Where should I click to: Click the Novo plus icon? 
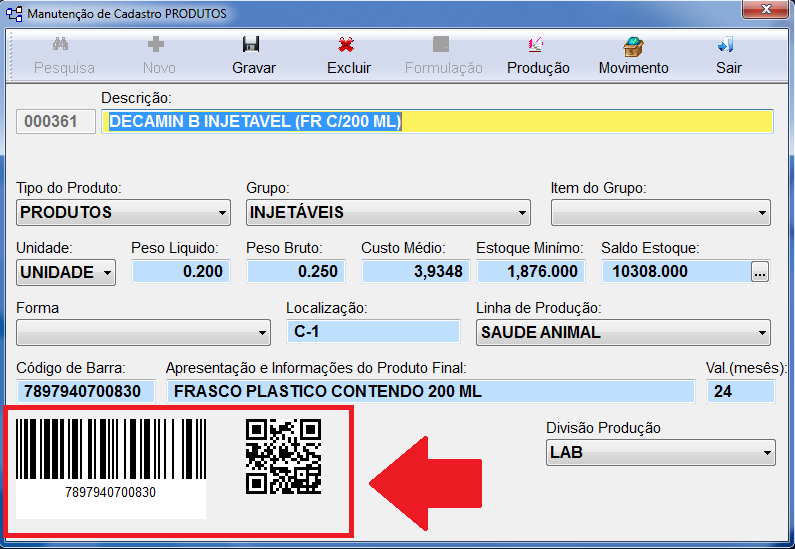156,45
